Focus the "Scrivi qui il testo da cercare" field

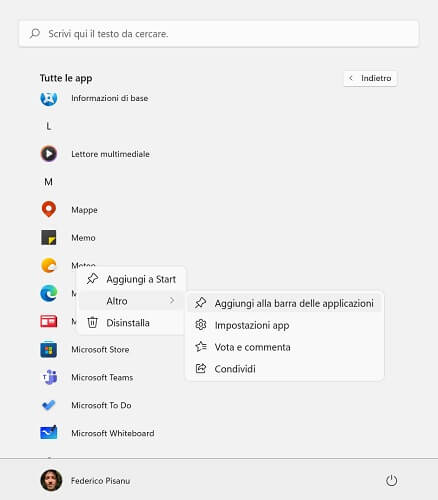click(x=219, y=34)
